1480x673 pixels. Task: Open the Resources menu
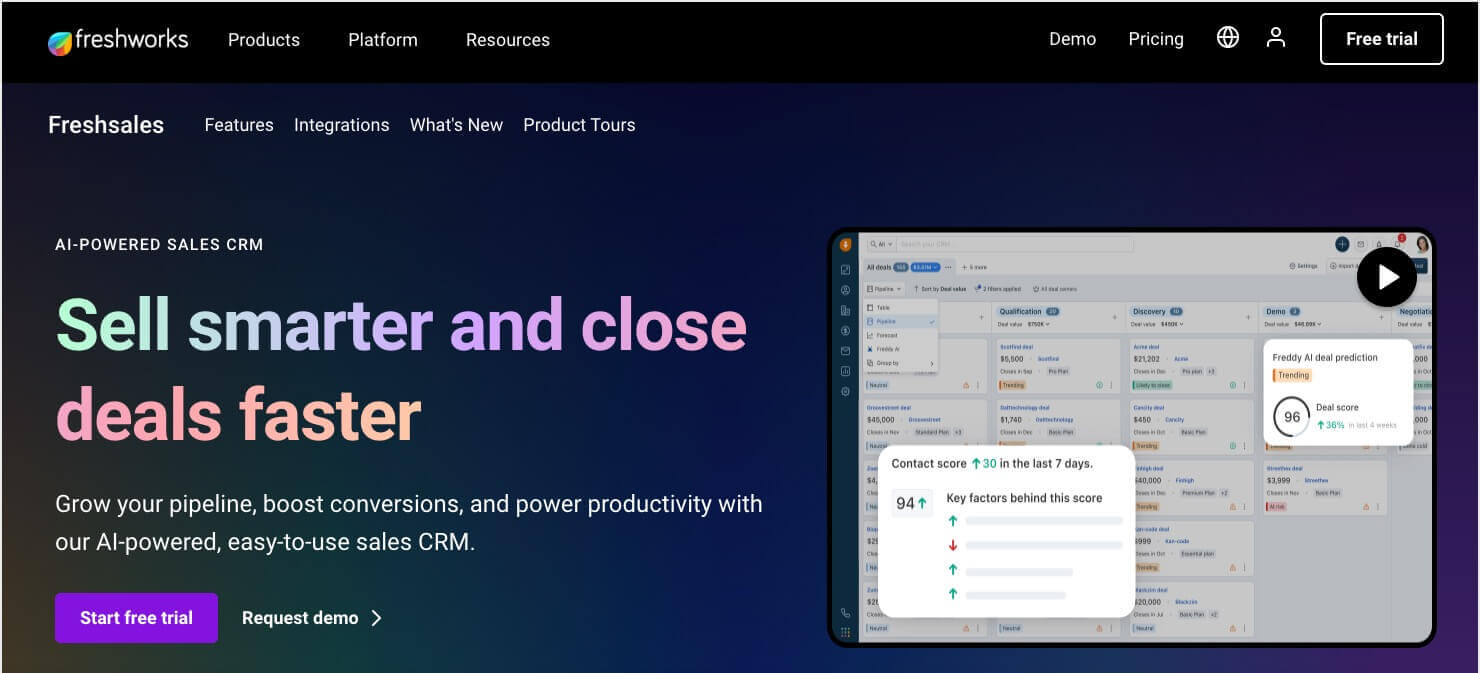tap(508, 40)
